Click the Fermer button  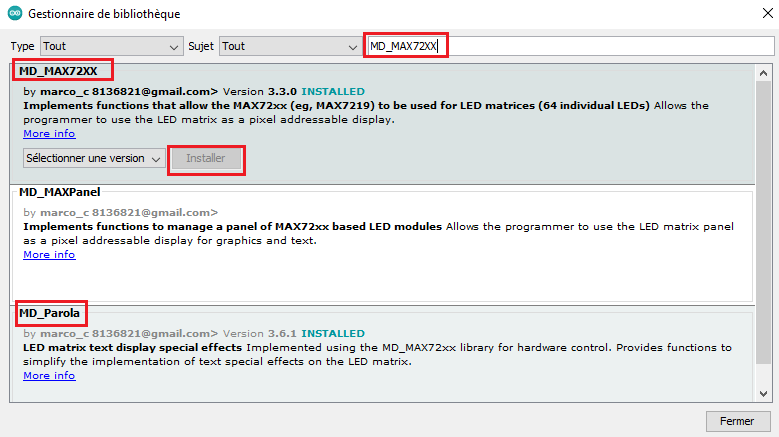point(738,421)
